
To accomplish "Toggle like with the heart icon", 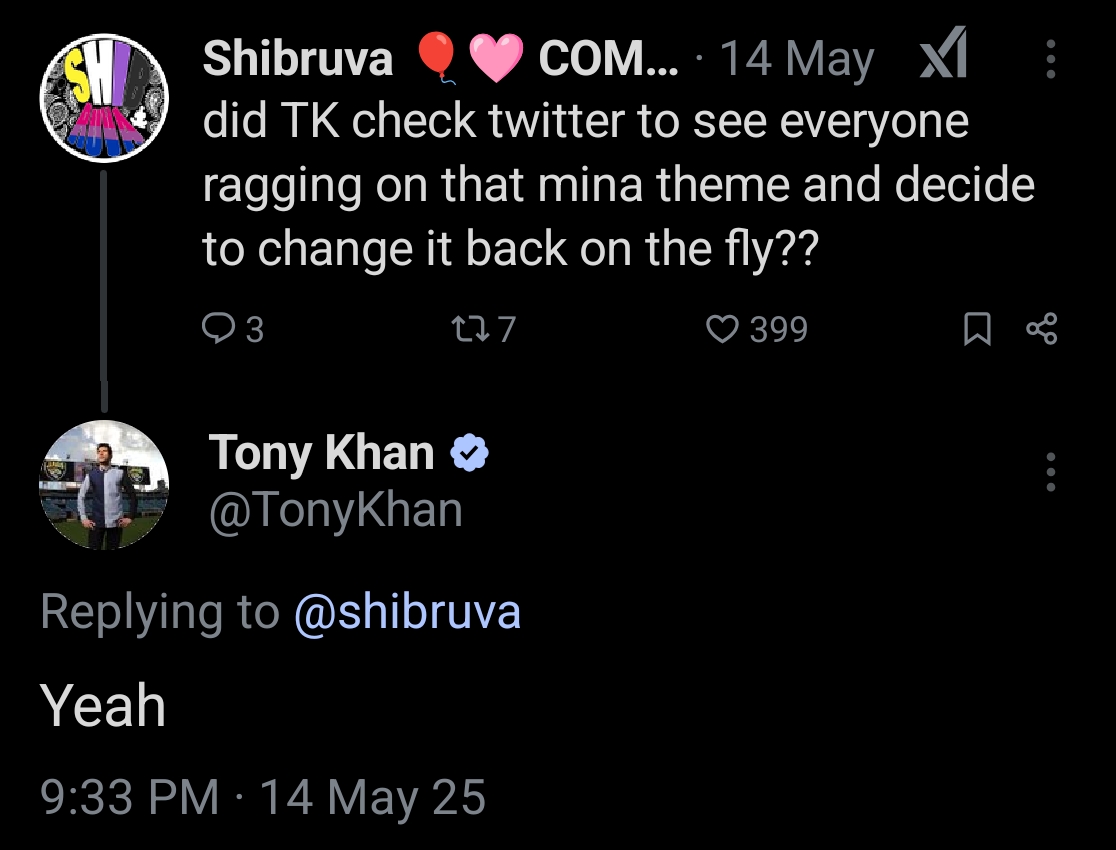I will tap(722, 329).
